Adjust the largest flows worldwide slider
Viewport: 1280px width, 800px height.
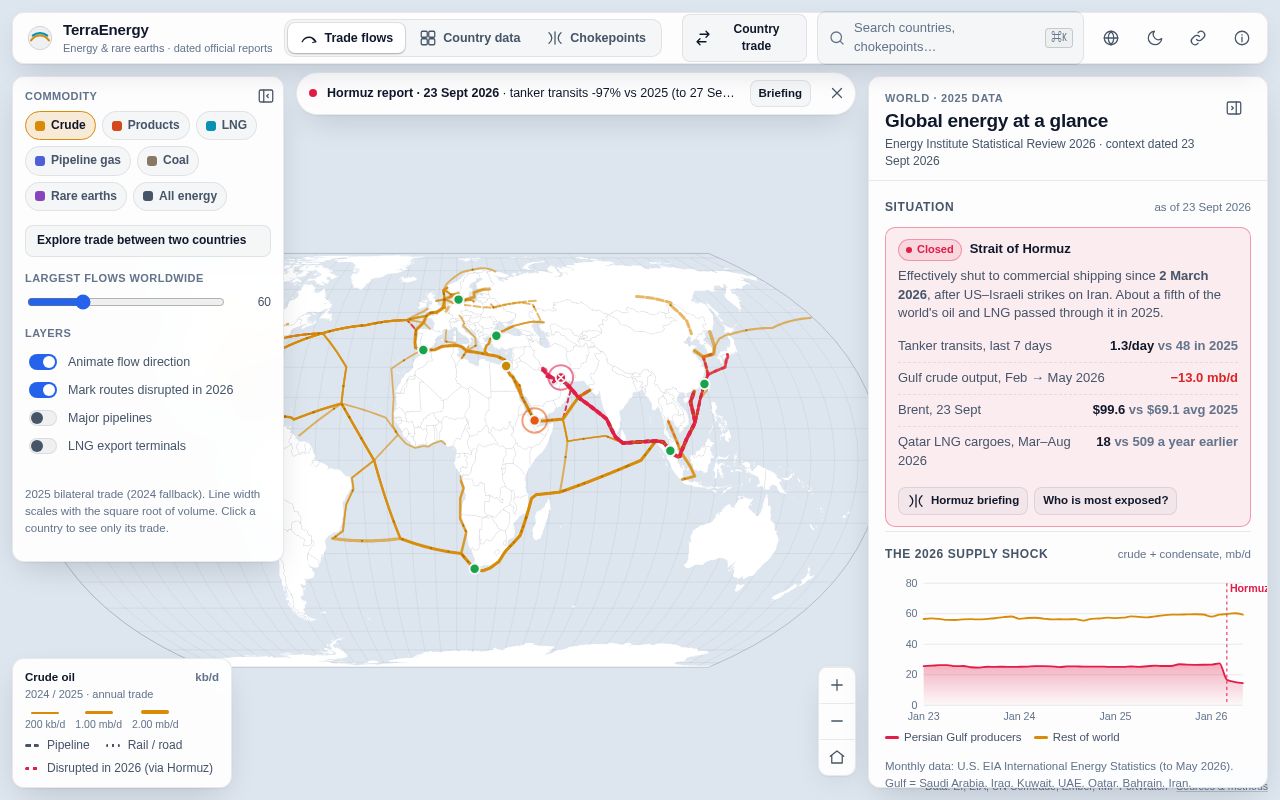click(126, 302)
